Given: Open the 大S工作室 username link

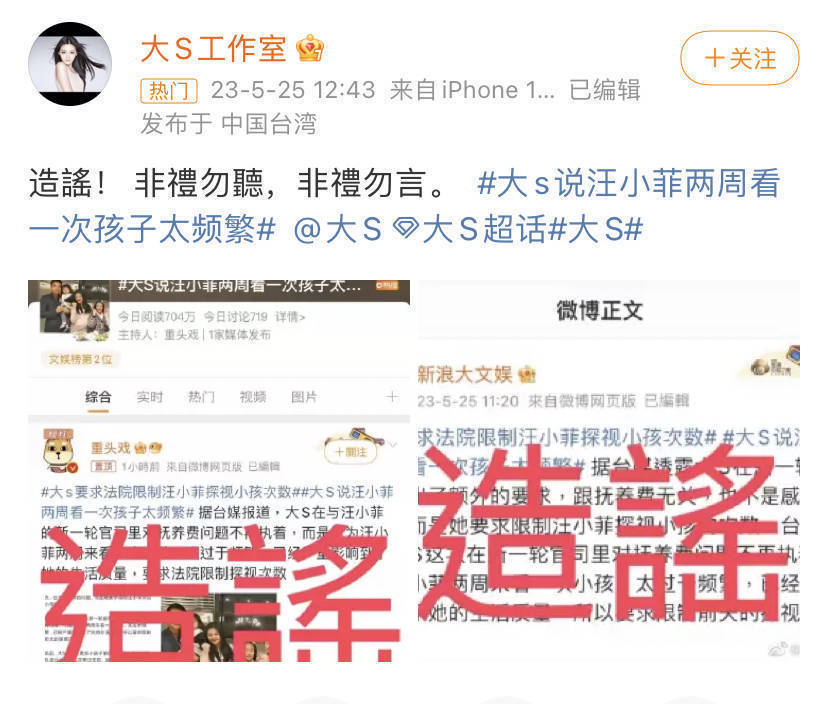Looking at the screenshot, I should point(213,49).
